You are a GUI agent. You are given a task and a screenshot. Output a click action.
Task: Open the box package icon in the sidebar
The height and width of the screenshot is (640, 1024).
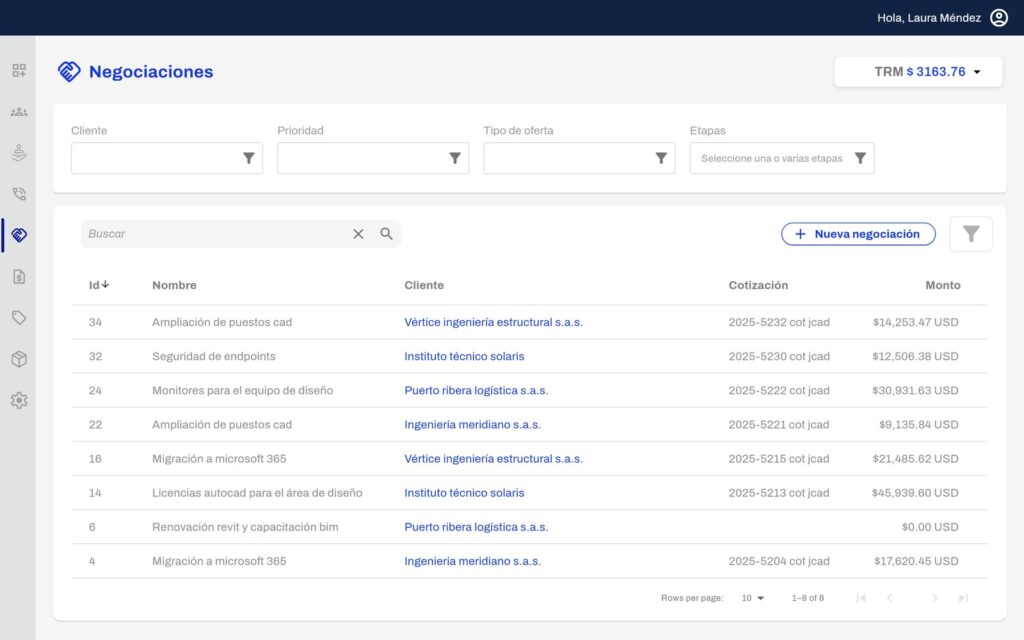pos(19,359)
